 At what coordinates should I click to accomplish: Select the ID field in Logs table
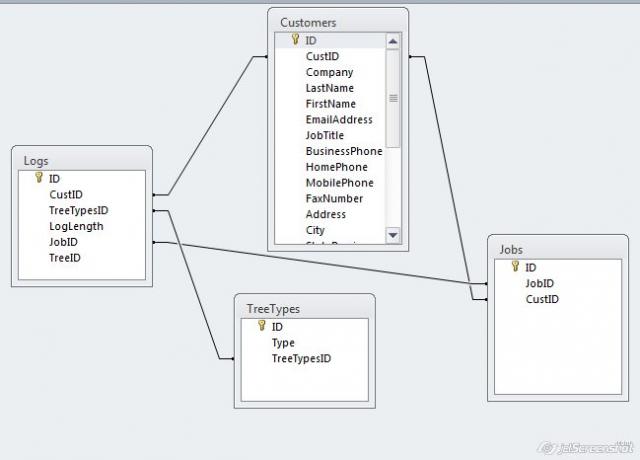(82, 179)
